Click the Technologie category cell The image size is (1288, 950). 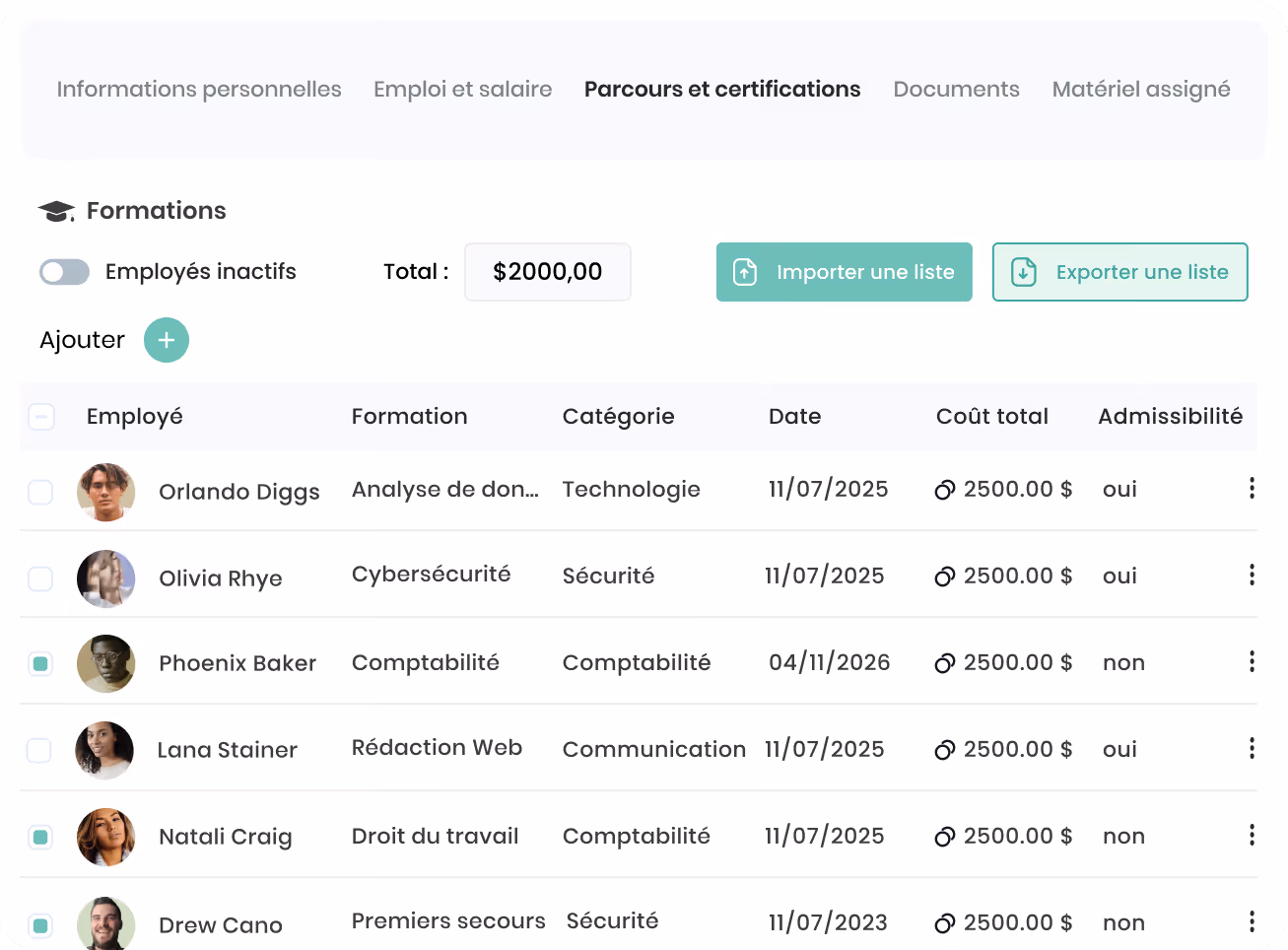click(631, 490)
